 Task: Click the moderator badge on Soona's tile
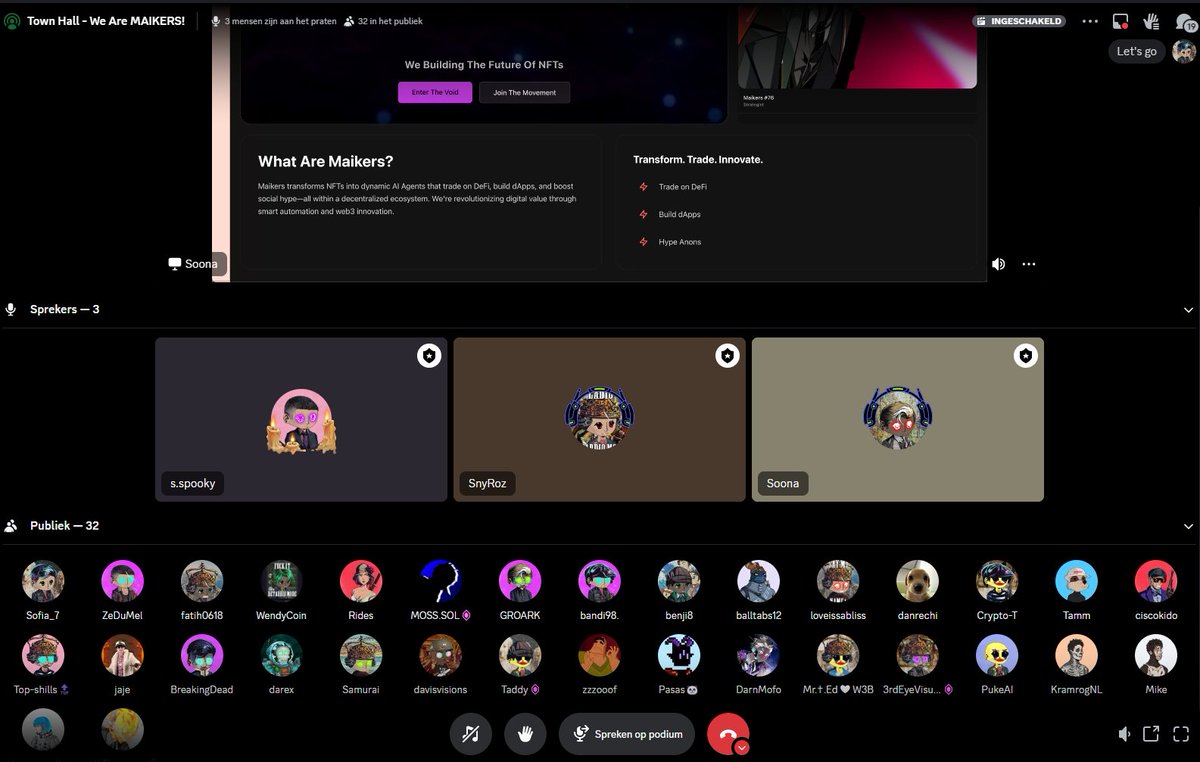[x=1025, y=355]
